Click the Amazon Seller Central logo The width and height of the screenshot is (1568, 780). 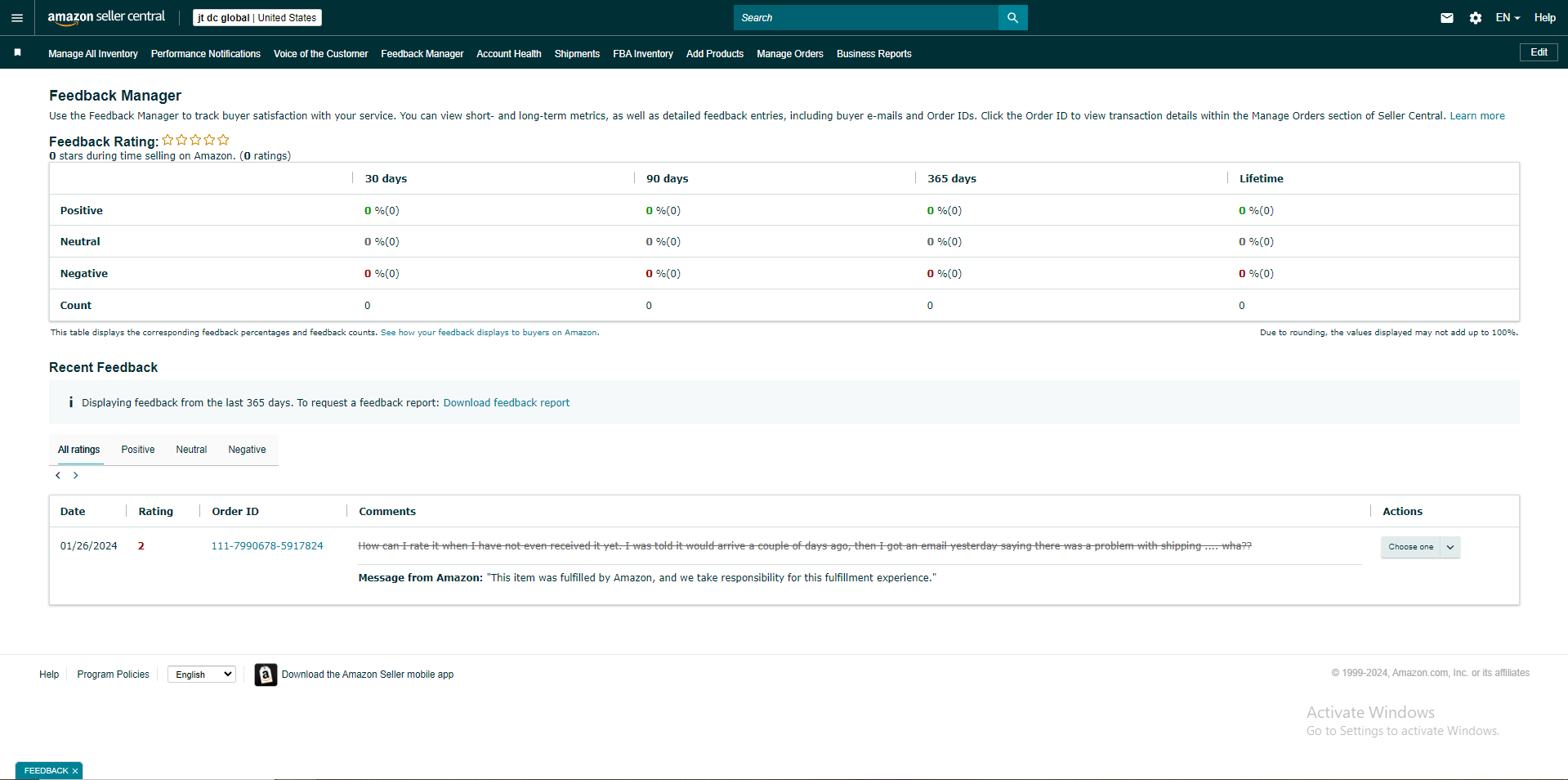pos(106,17)
